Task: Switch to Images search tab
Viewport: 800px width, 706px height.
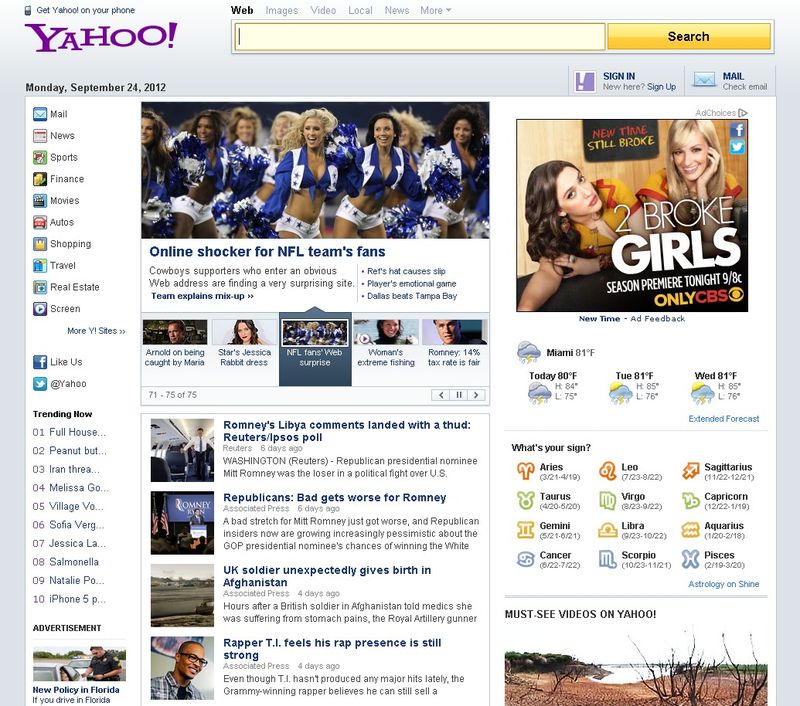Action: point(282,10)
